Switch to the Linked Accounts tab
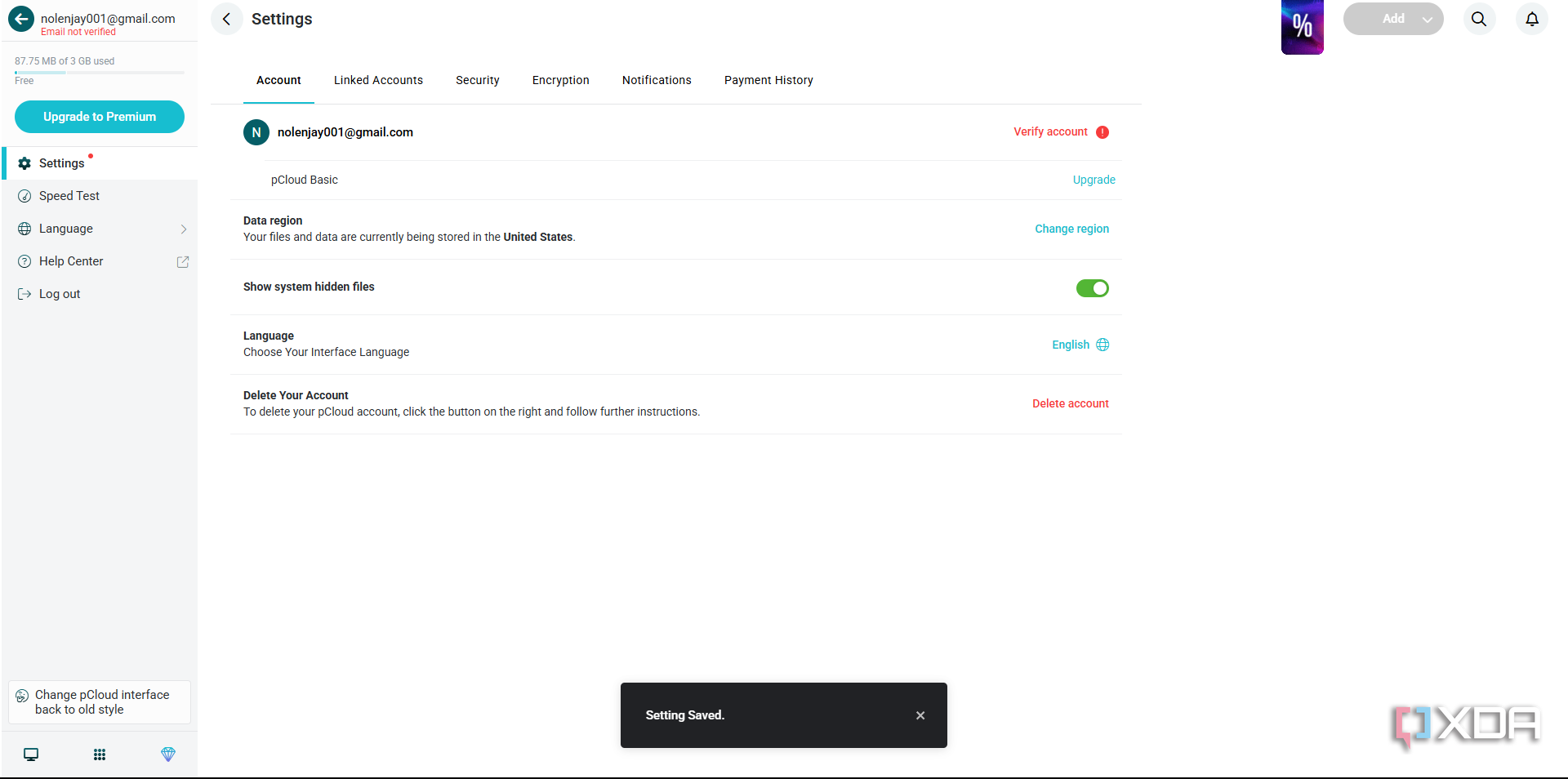Image resolution: width=1568 pixels, height=779 pixels. [x=378, y=80]
